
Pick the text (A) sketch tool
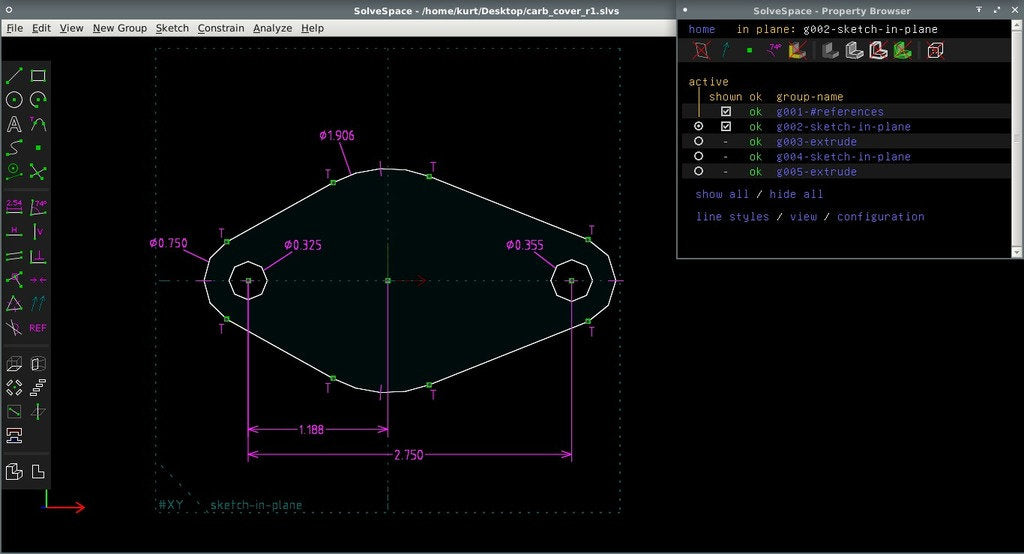tap(14, 124)
